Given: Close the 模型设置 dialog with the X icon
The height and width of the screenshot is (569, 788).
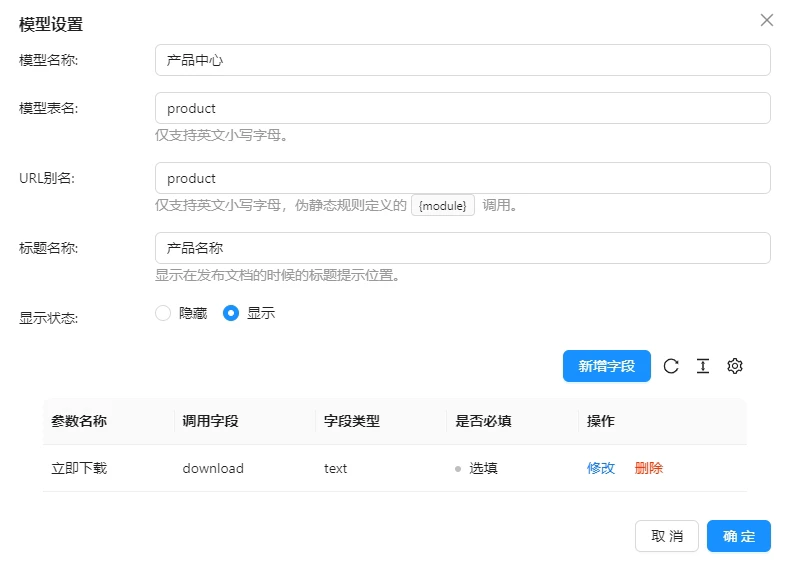Looking at the screenshot, I should (767, 20).
